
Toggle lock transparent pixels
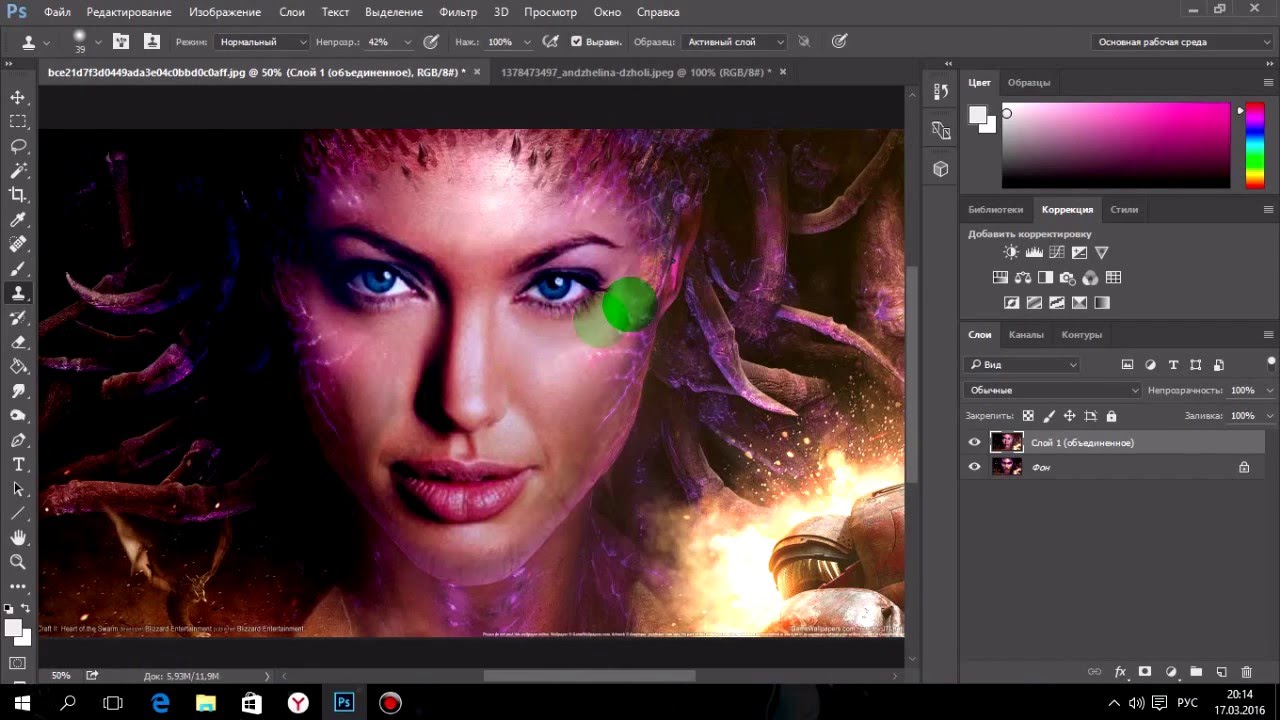[x=1027, y=416]
